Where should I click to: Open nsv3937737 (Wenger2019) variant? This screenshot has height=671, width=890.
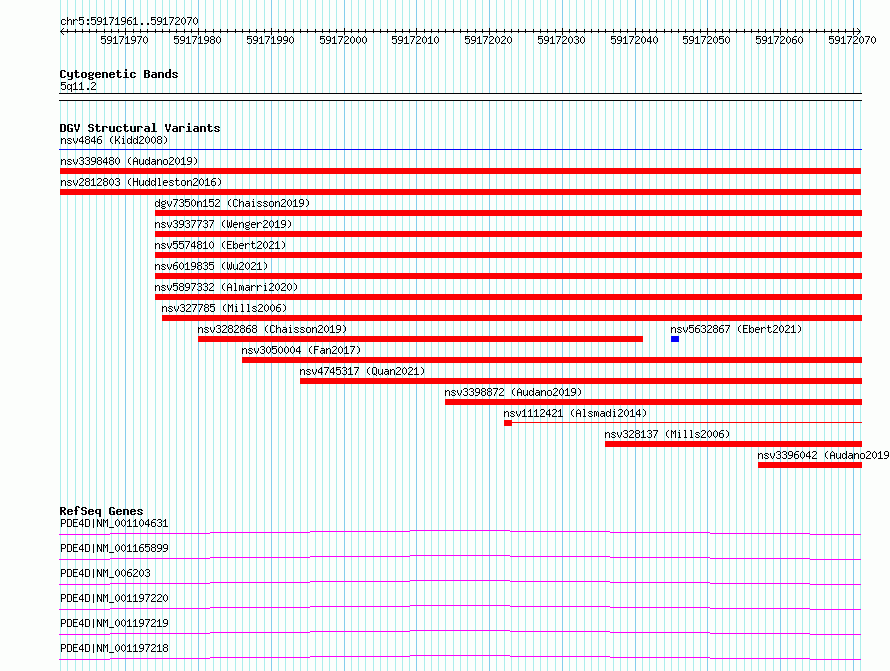point(223,224)
